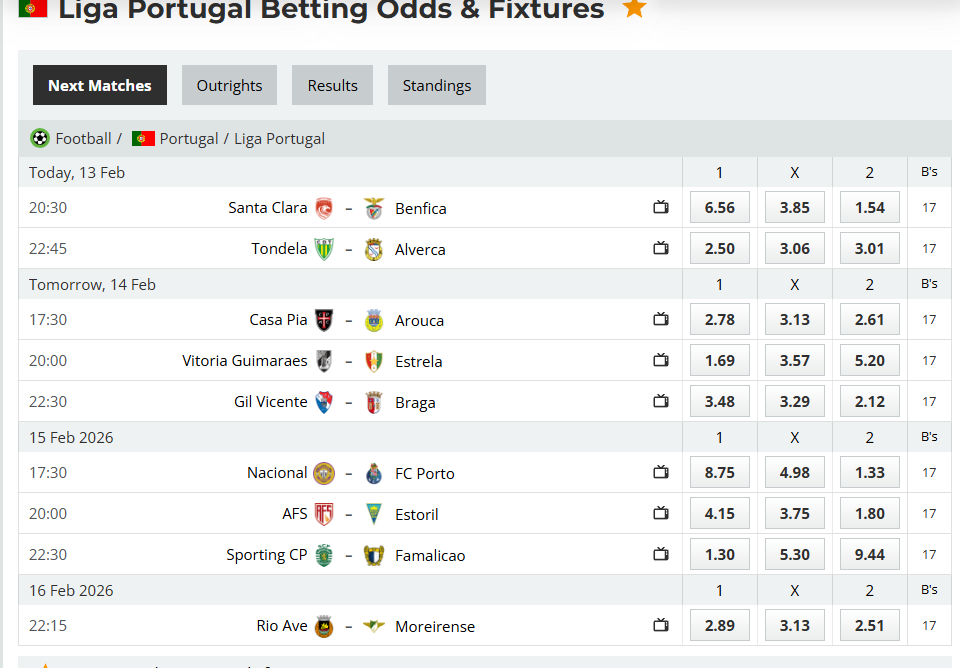
Task: Click the FC Porto club crest
Action: tap(373, 473)
